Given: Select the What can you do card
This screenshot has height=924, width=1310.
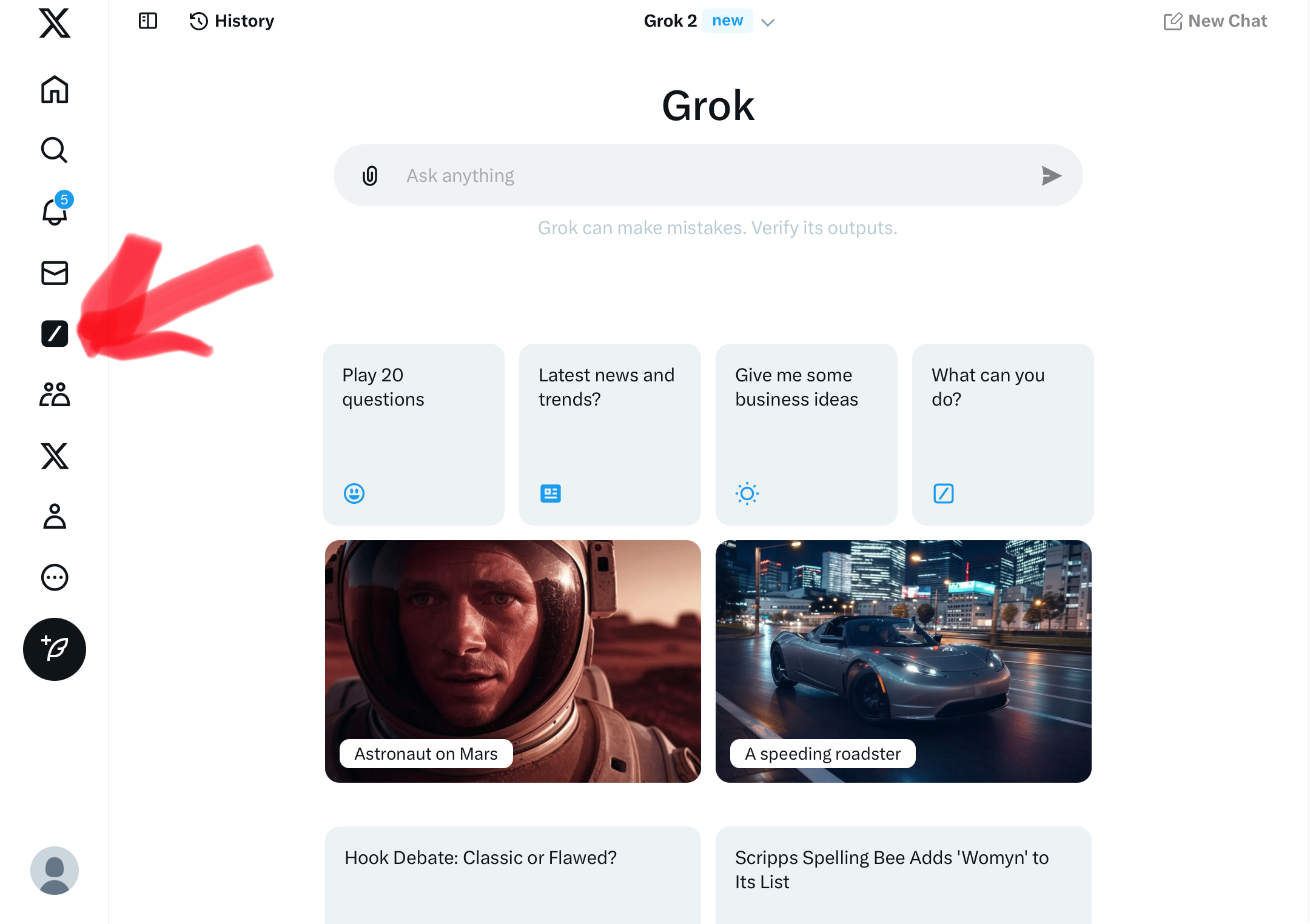Looking at the screenshot, I should tap(1003, 435).
